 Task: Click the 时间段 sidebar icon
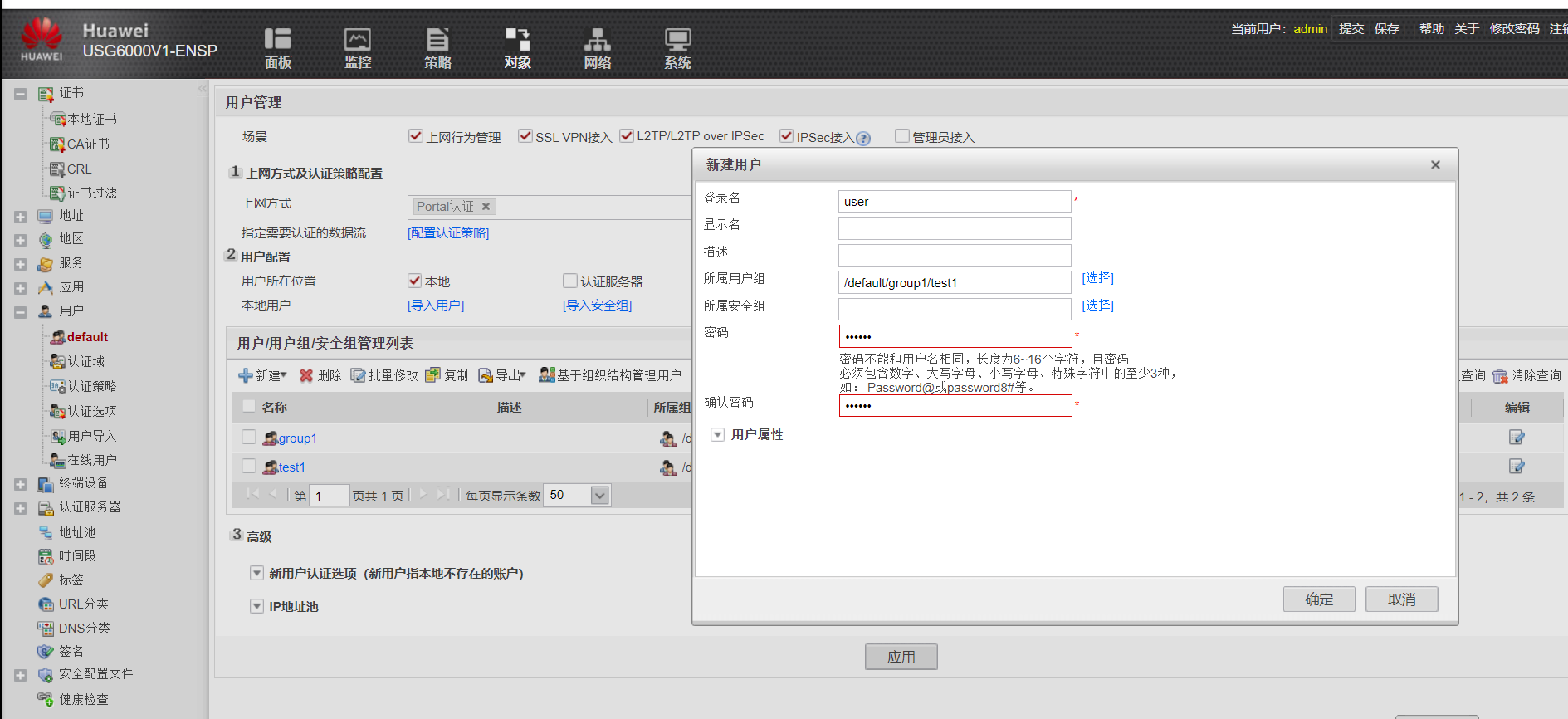(46, 555)
